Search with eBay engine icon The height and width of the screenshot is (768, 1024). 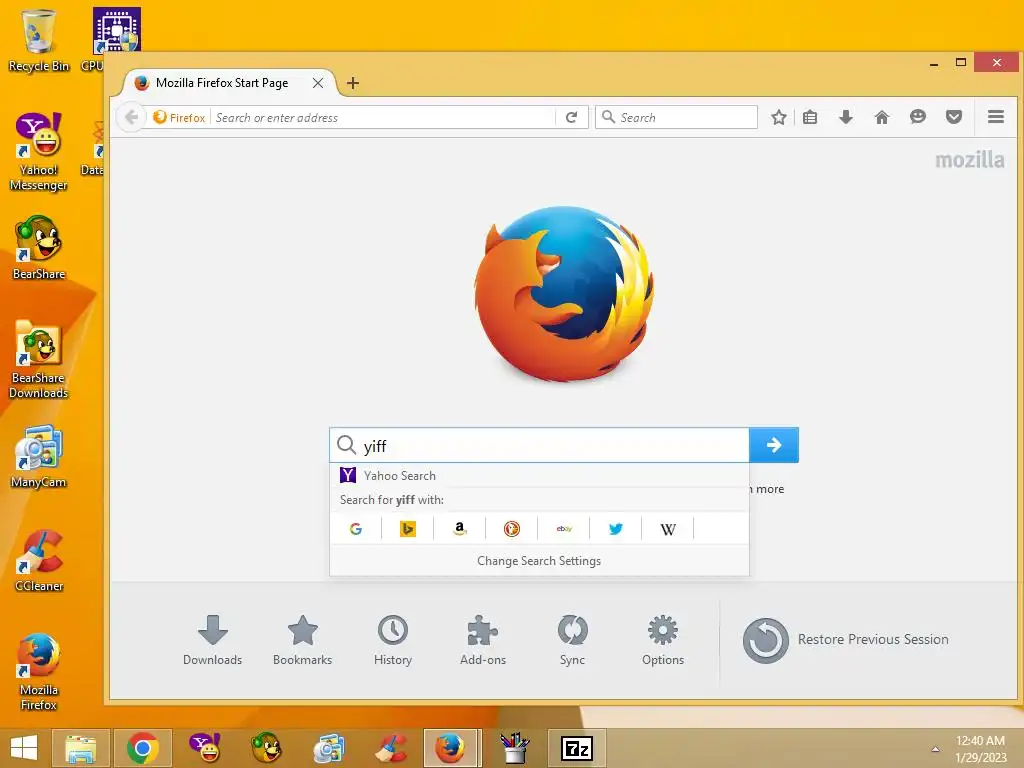(x=564, y=529)
